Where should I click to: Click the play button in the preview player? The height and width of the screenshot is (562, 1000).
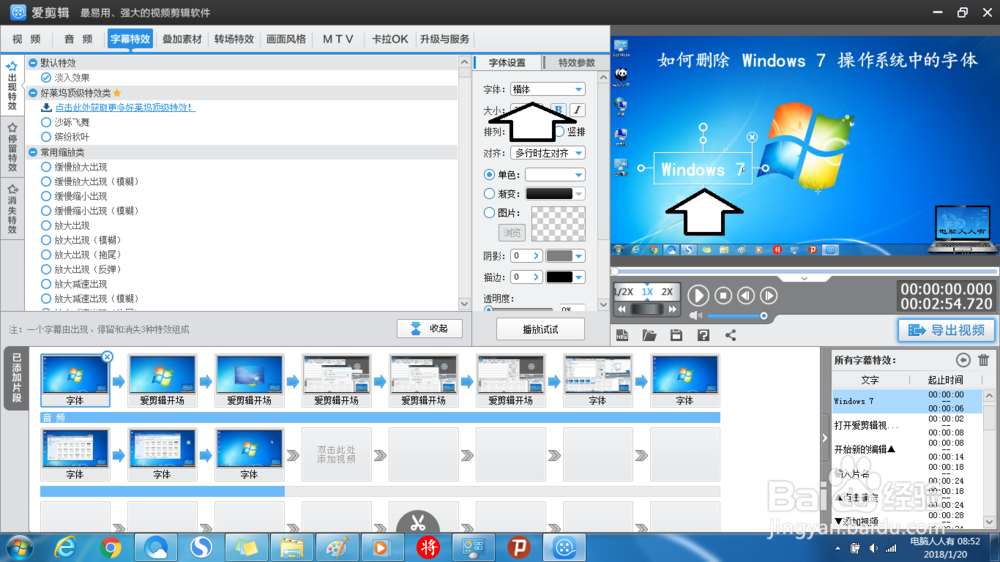click(698, 295)
